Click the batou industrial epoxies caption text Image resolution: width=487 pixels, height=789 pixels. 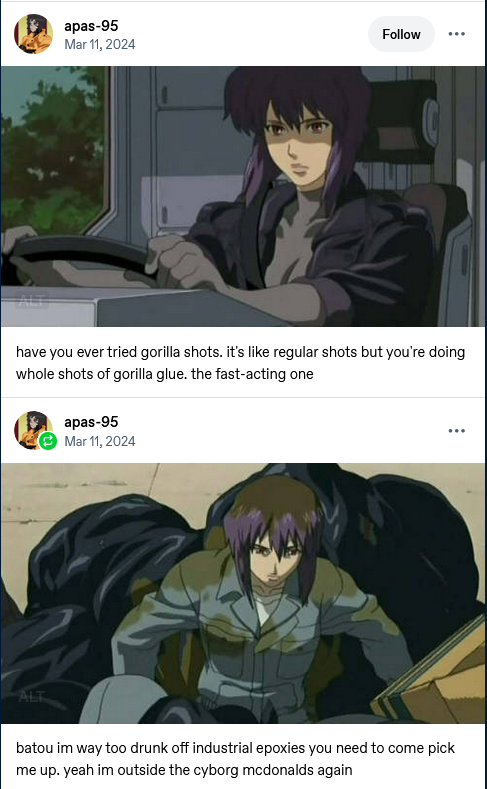click(x=235, y=758)
